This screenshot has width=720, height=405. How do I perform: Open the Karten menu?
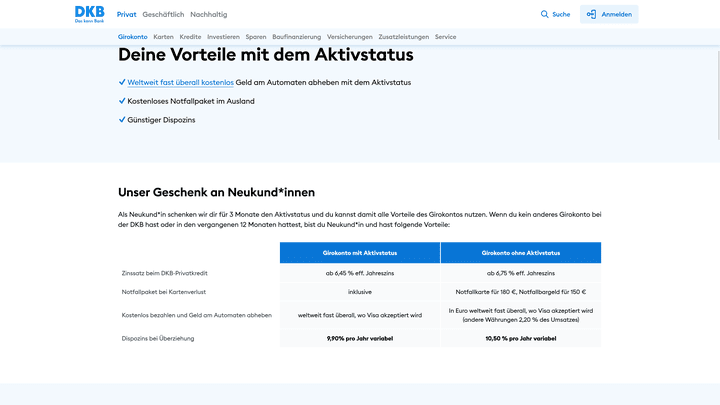coord(163,37)
